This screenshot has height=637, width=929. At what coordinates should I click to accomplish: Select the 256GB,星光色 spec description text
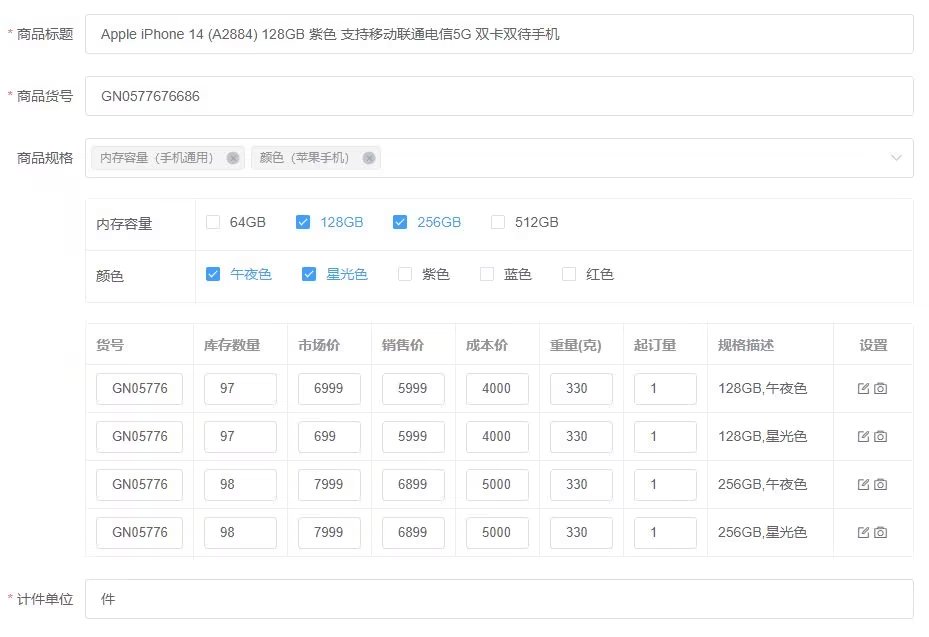click(x=762, y=532)
